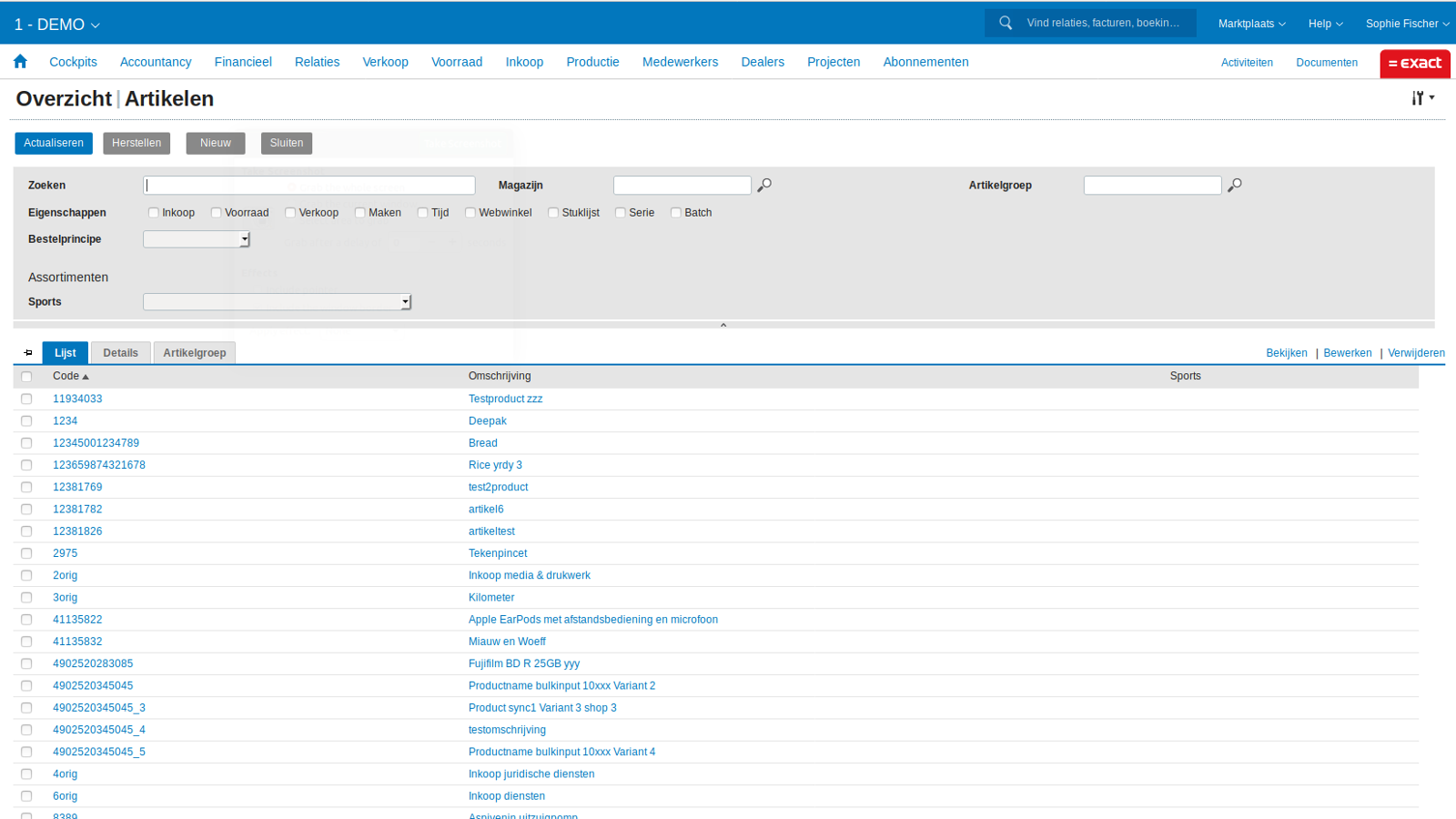
Task: Click the pin icon beside the Lijst tab
Action: click(x=28, y=352)
